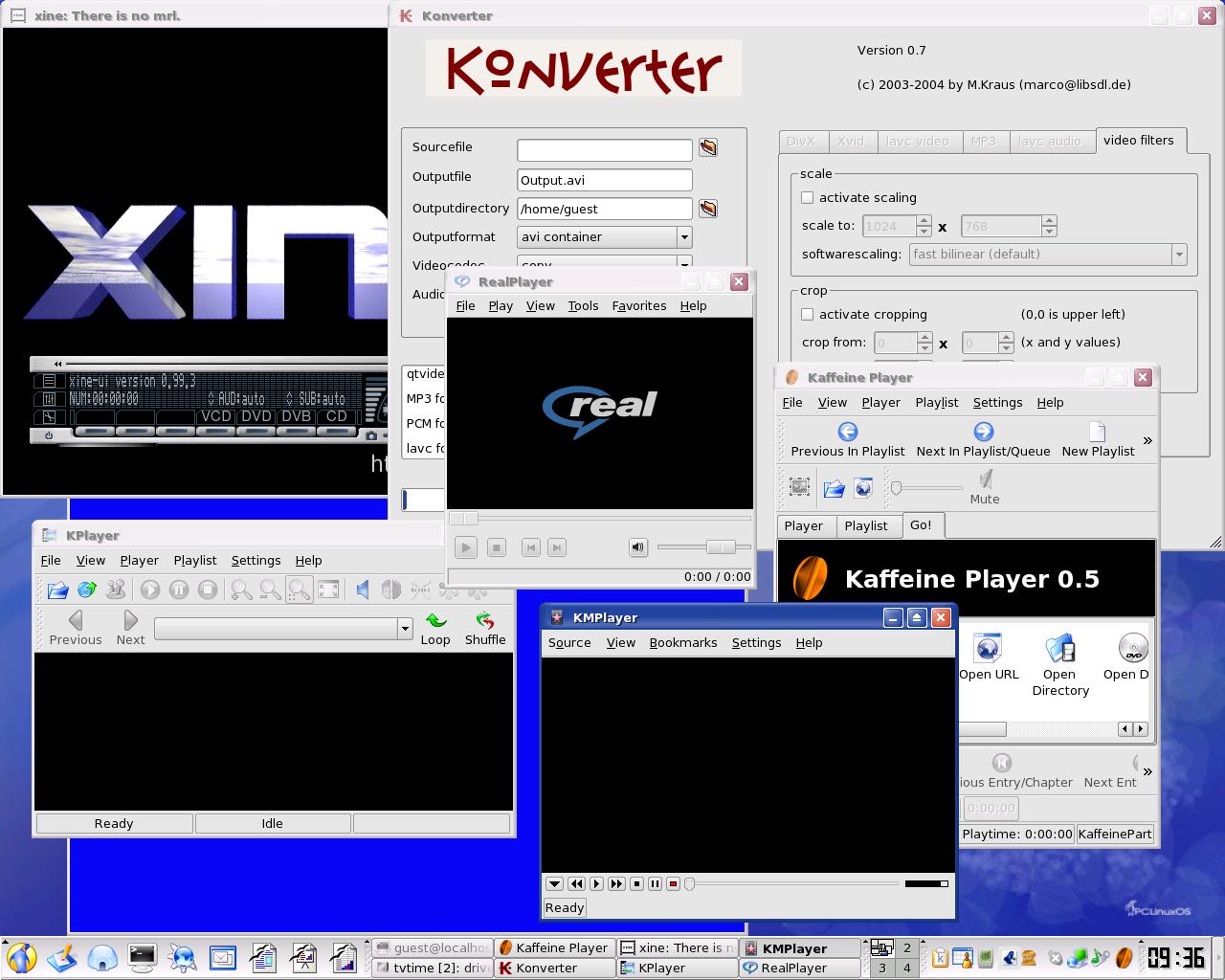
Task: Open the Favorites menu in RealPlayer
Action: pyautogui.click(x=639, y=306)
